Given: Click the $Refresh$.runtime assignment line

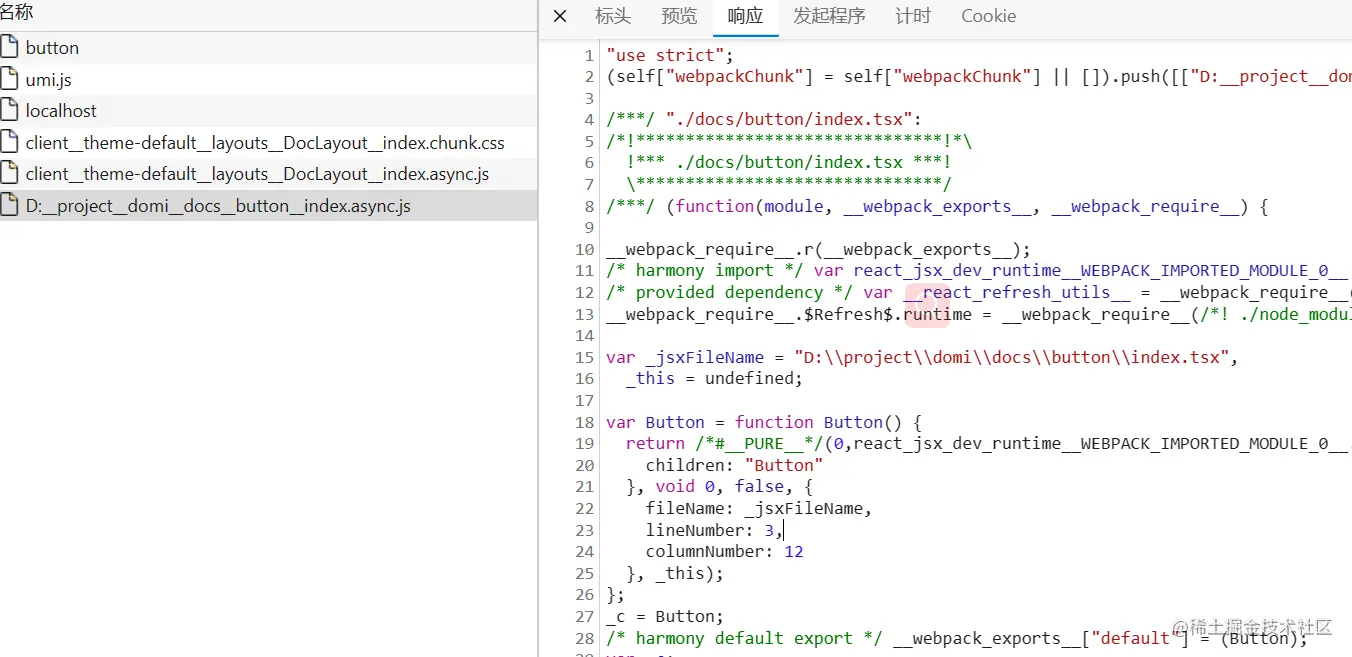Looking at the screenshot, I should pos(979,314).
